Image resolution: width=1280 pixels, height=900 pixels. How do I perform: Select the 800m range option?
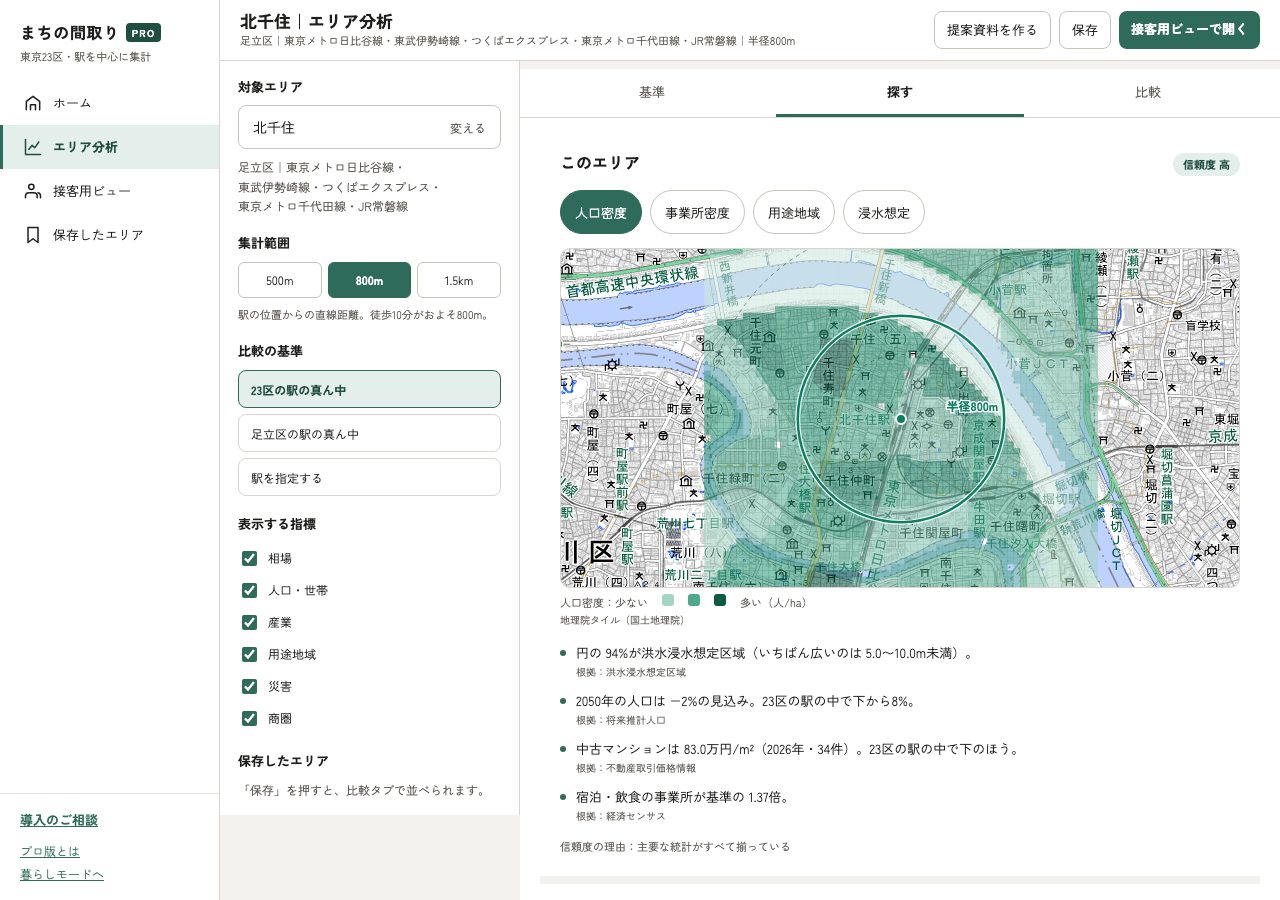[369, 280]
